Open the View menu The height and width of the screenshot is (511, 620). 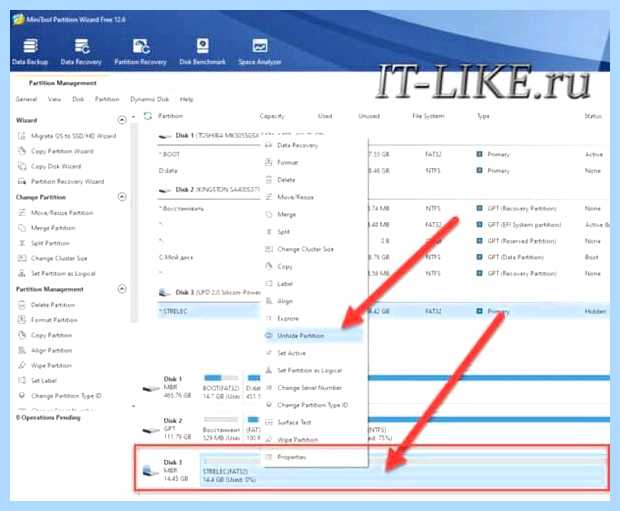coord(55,99)
